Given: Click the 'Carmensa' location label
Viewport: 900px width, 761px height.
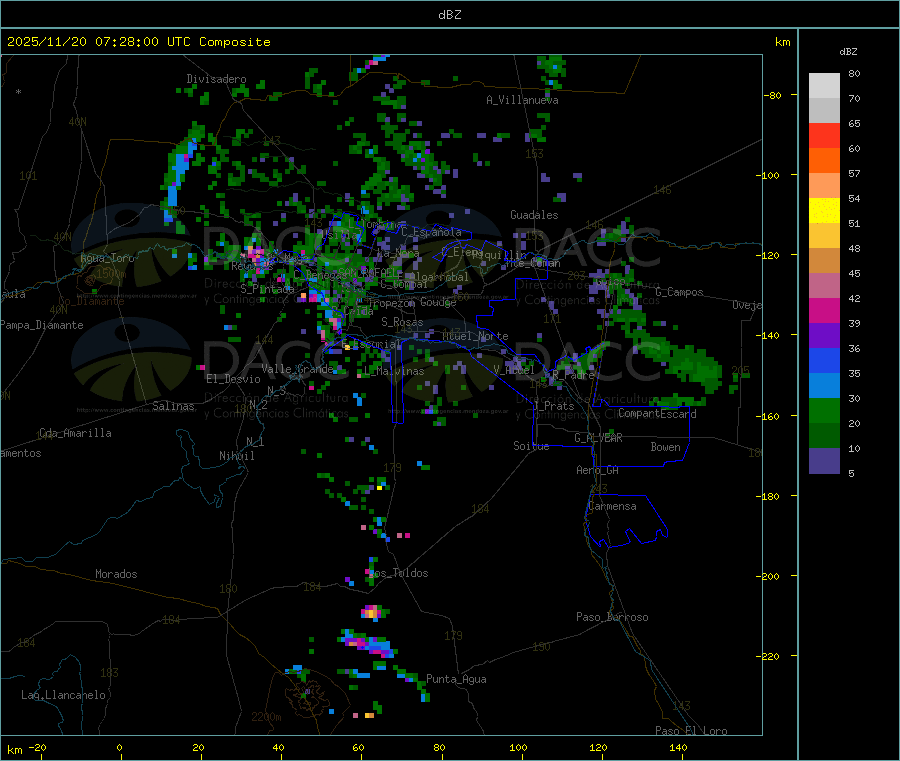Looking at the screenshot, I should (x=612, y=506).
